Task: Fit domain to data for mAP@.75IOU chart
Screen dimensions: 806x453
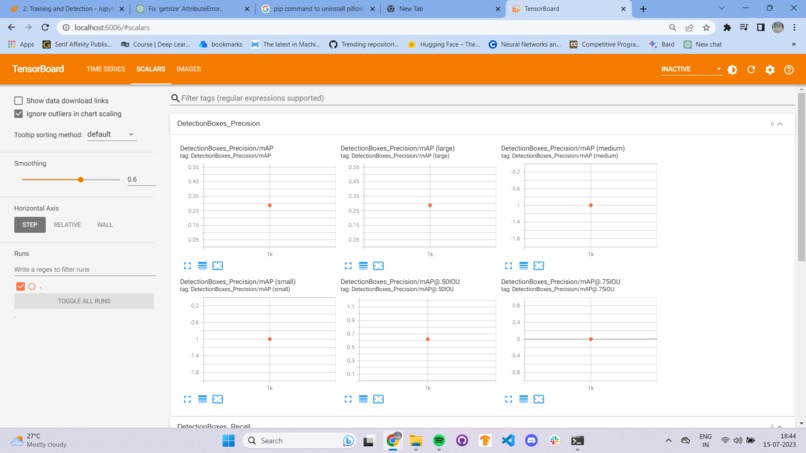Action: point(539,399)
